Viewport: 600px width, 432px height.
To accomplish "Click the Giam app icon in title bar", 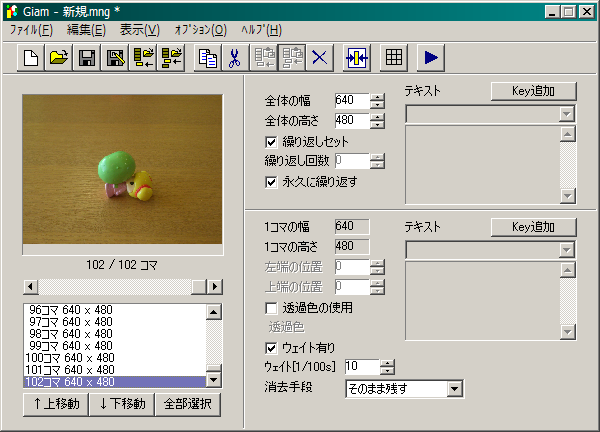I will [12, 11].
